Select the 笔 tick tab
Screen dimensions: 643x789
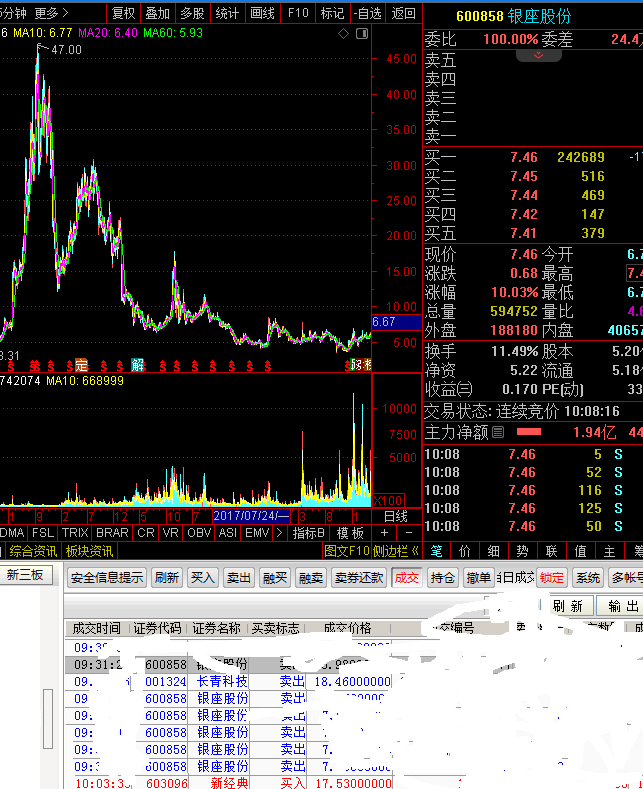click(436, 551)
